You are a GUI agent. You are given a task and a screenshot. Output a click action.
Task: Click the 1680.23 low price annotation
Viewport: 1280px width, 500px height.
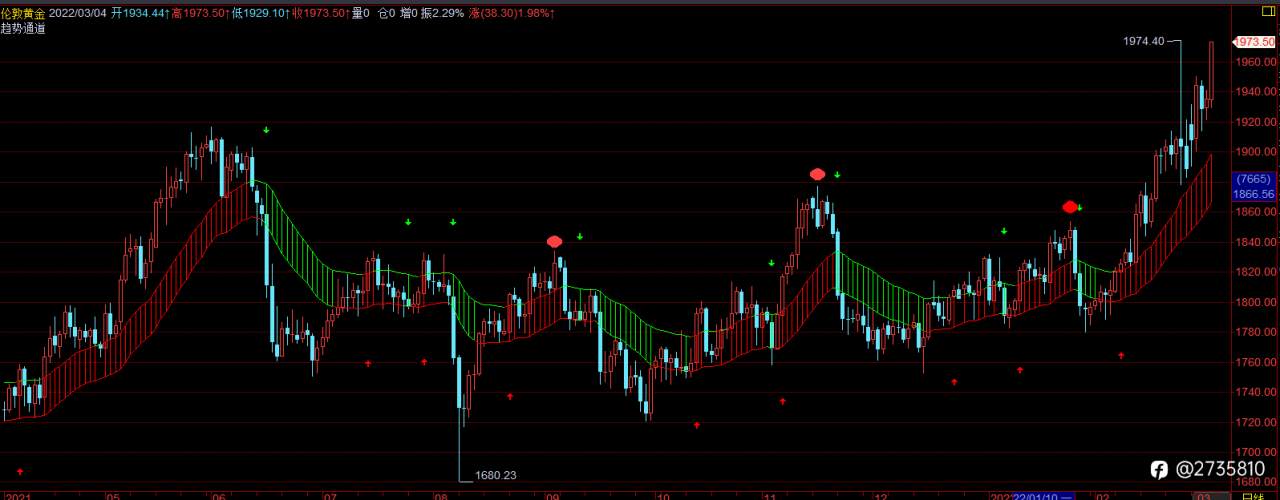(x=496, y=476)
